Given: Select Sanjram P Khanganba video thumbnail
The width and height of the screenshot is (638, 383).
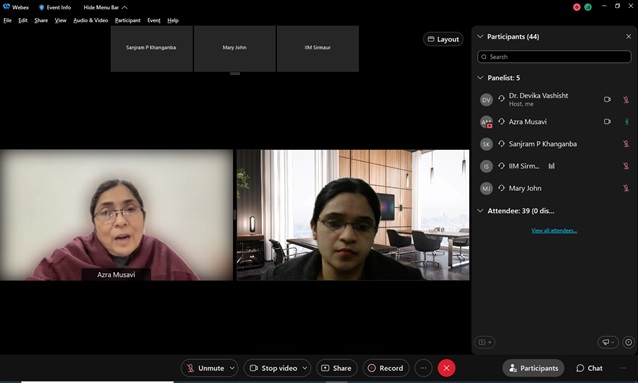Looking at the screenshot, I should [x=151, y=48].
